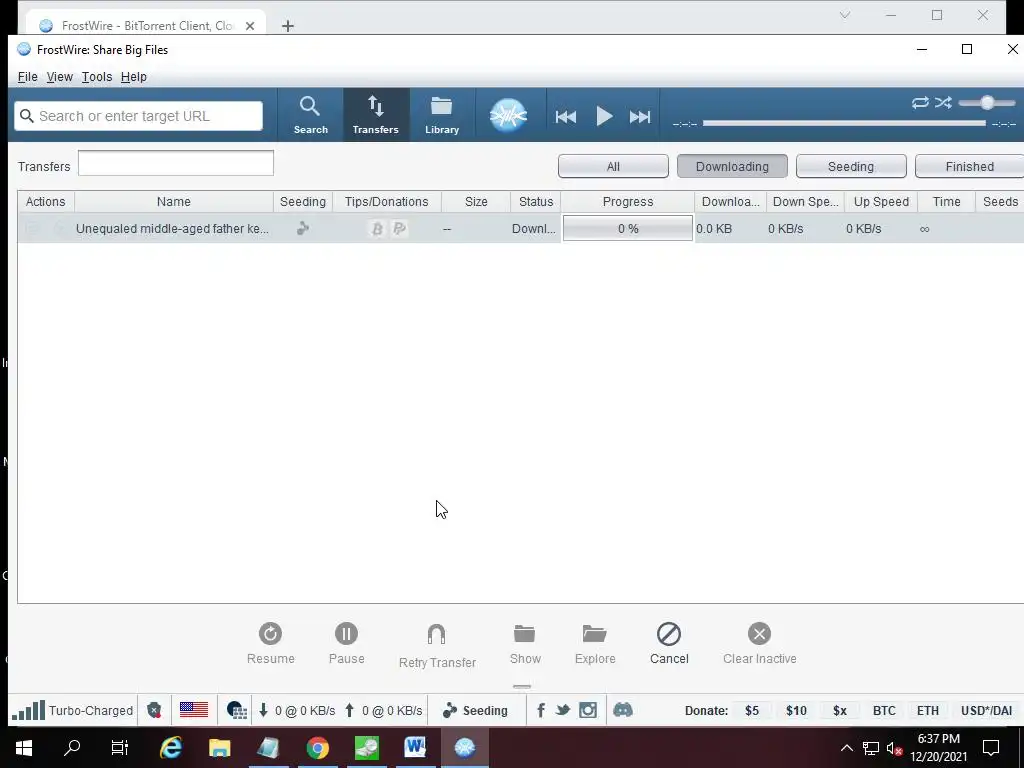
Task: Click the 0 % progress bar in row
Action: coord(628,229)
